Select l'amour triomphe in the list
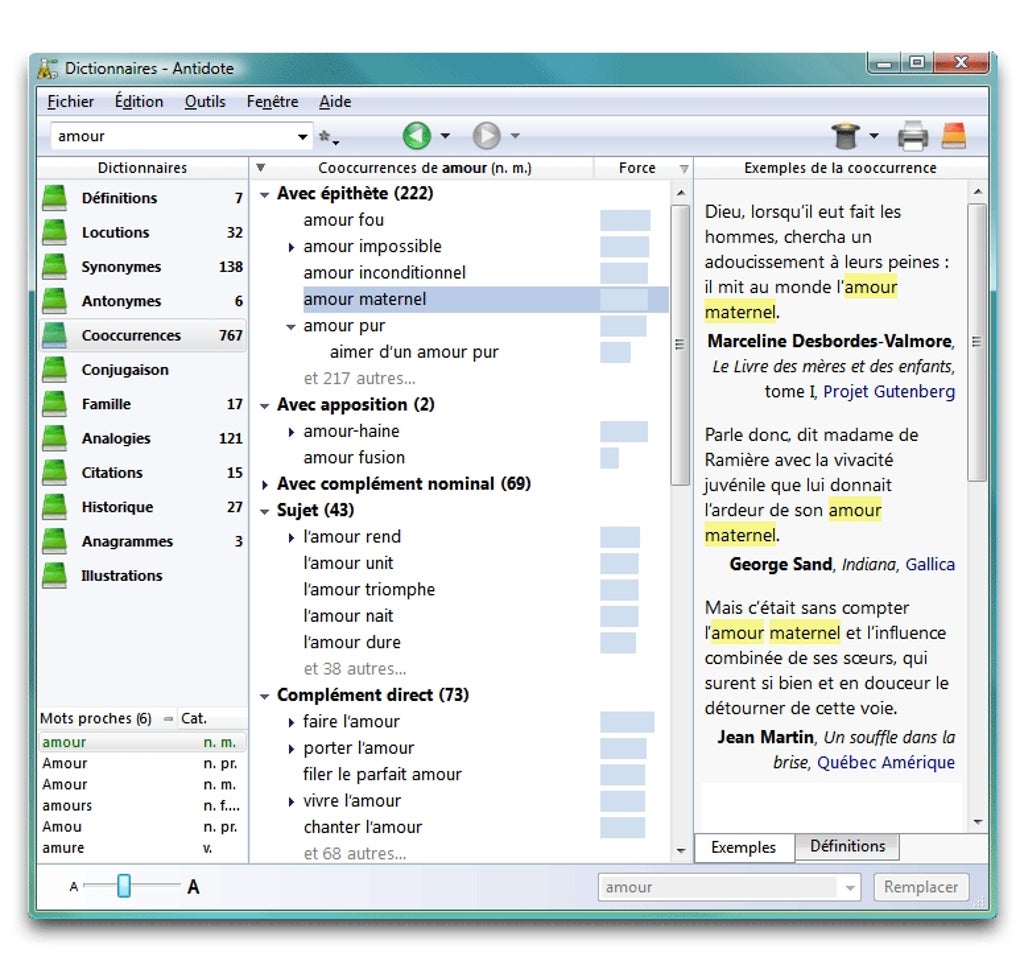Viewport: 1020px width, 965px height. (x=369, y=590)
